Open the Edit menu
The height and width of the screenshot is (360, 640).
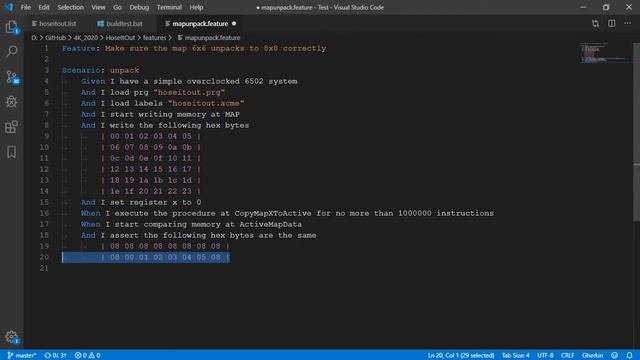tap(44, 7)
